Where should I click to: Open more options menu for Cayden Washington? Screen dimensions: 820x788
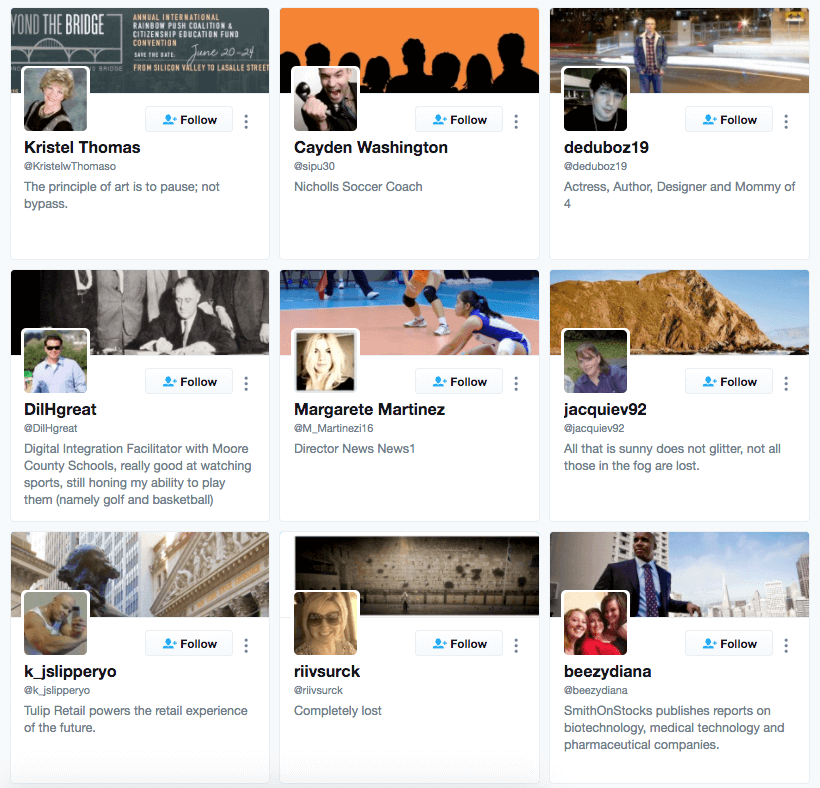(516, 121)
